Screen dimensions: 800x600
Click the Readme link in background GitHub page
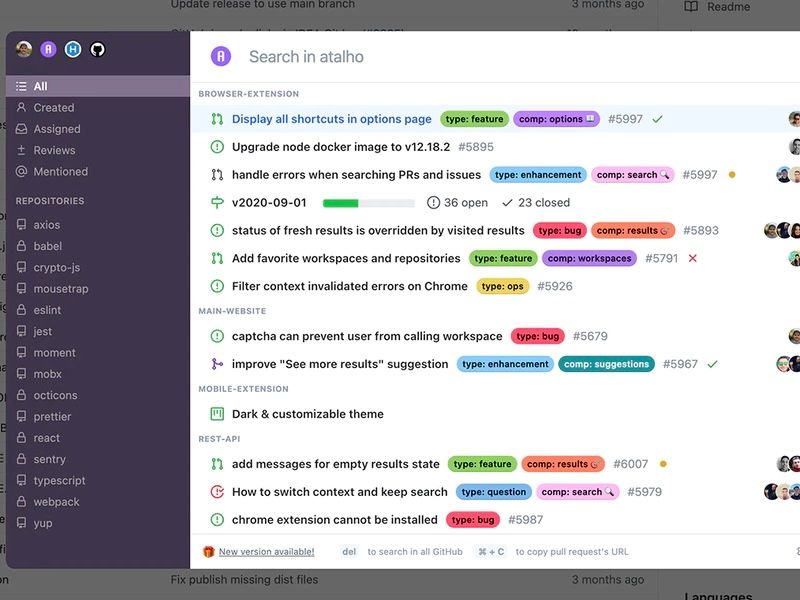click(728, 7)
